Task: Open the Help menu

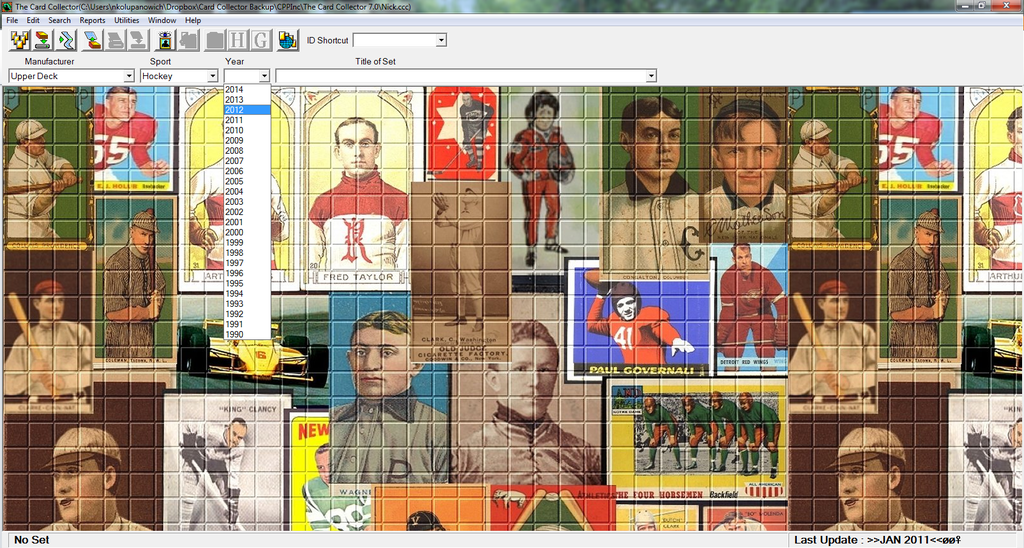Action: [193, 20]
